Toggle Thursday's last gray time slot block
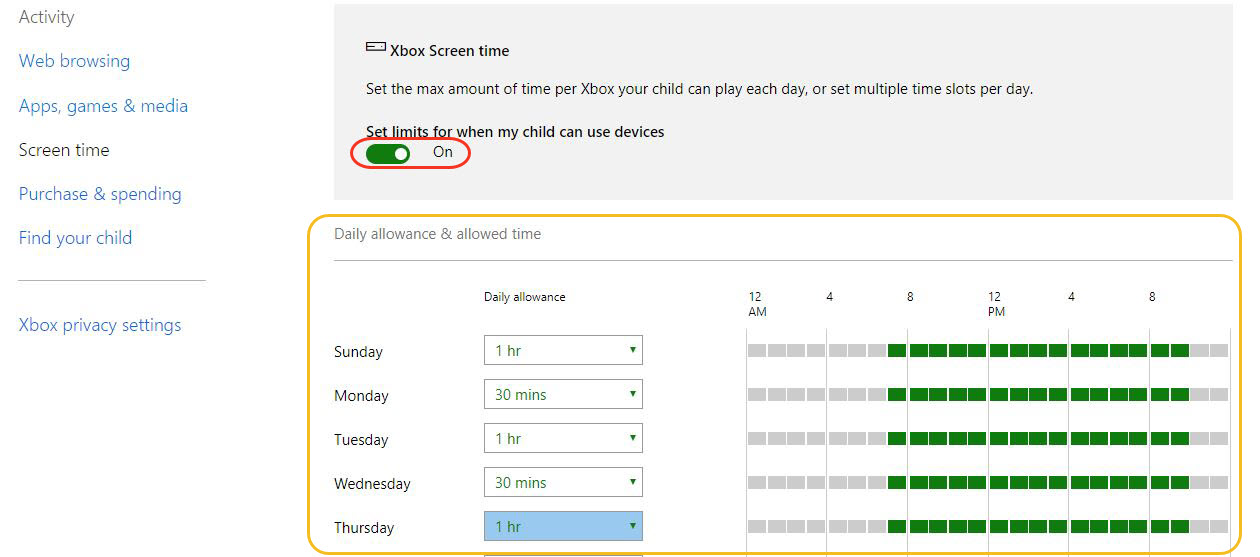The height and width of the screenshot is (557, 1260). pos(1219,526)
